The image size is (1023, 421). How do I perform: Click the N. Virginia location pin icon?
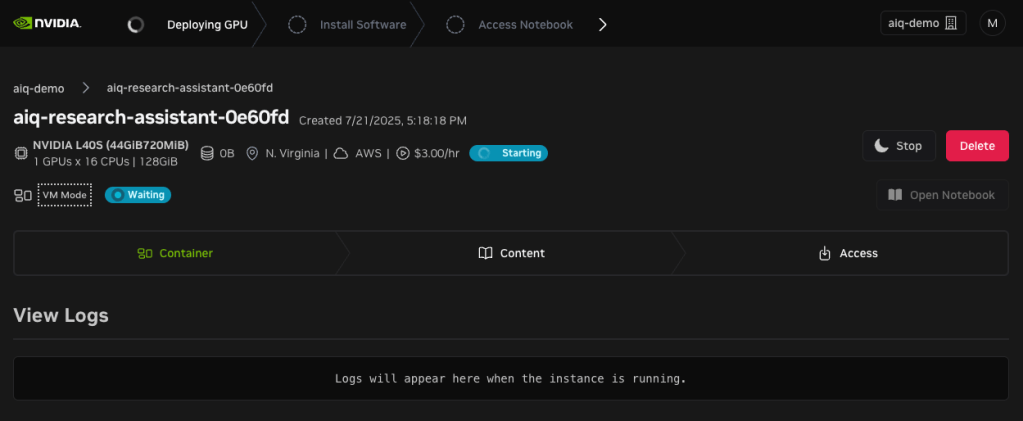pyautogui.click(x=253, y=153)
